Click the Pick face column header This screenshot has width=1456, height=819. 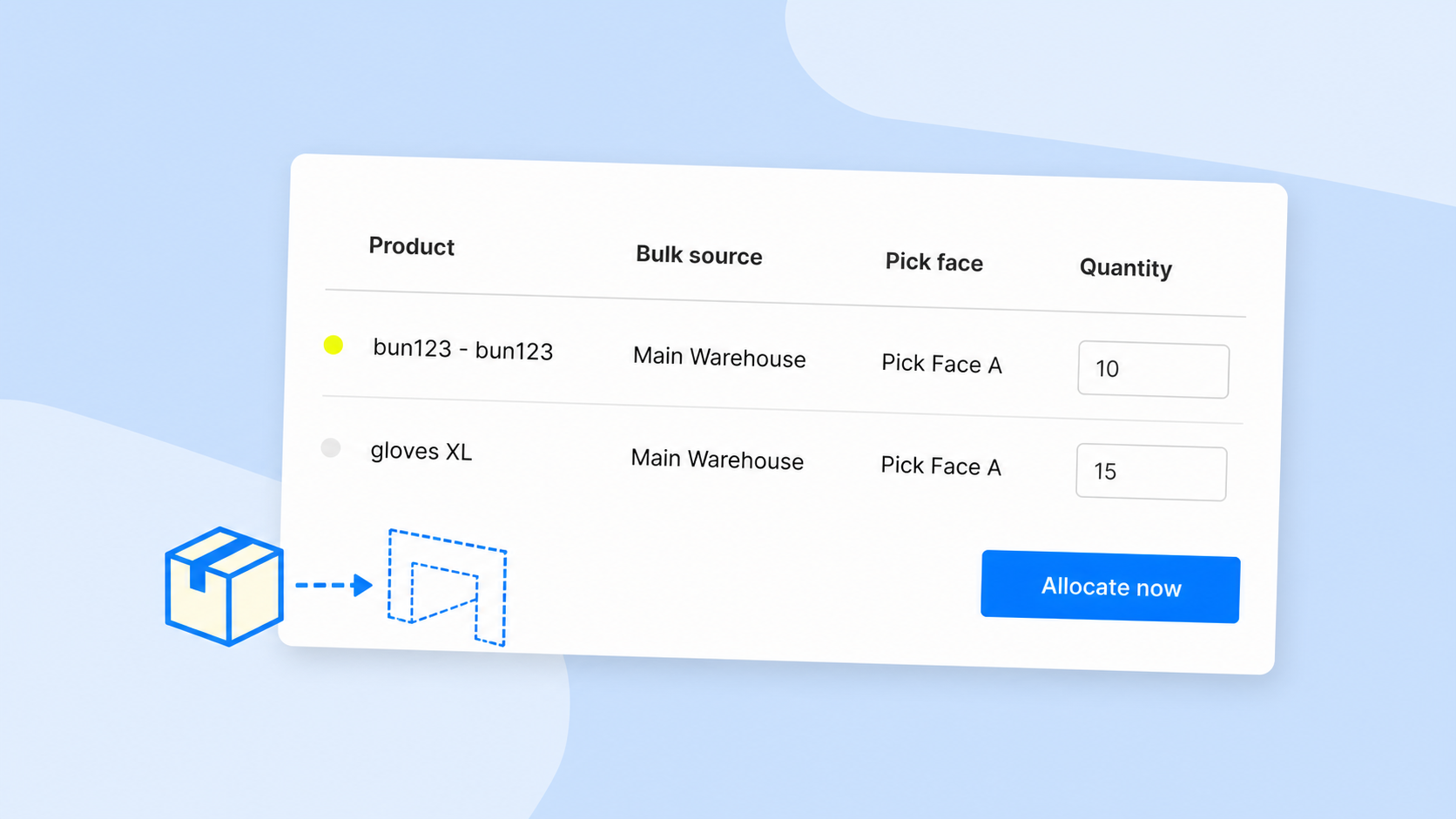click(x=934, y=262)
